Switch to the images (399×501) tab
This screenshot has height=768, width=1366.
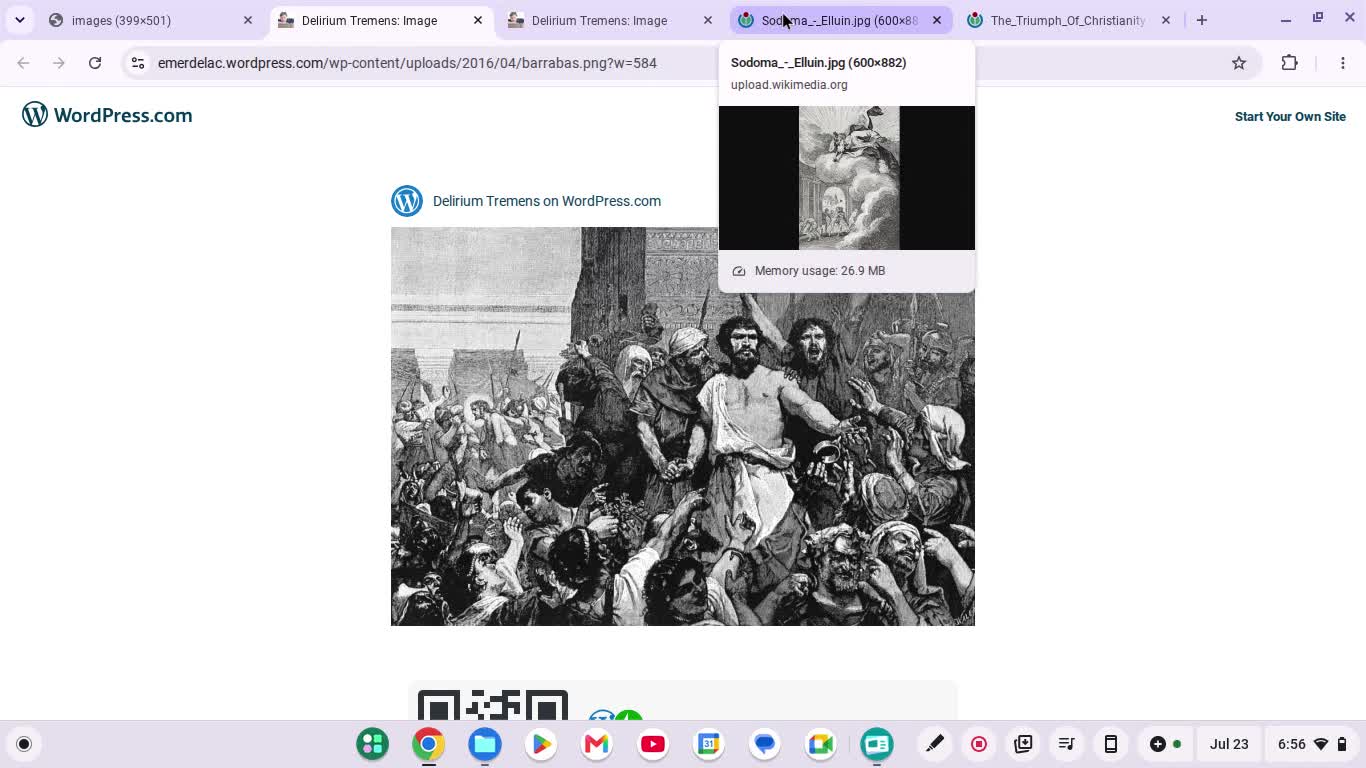[152, 20]
